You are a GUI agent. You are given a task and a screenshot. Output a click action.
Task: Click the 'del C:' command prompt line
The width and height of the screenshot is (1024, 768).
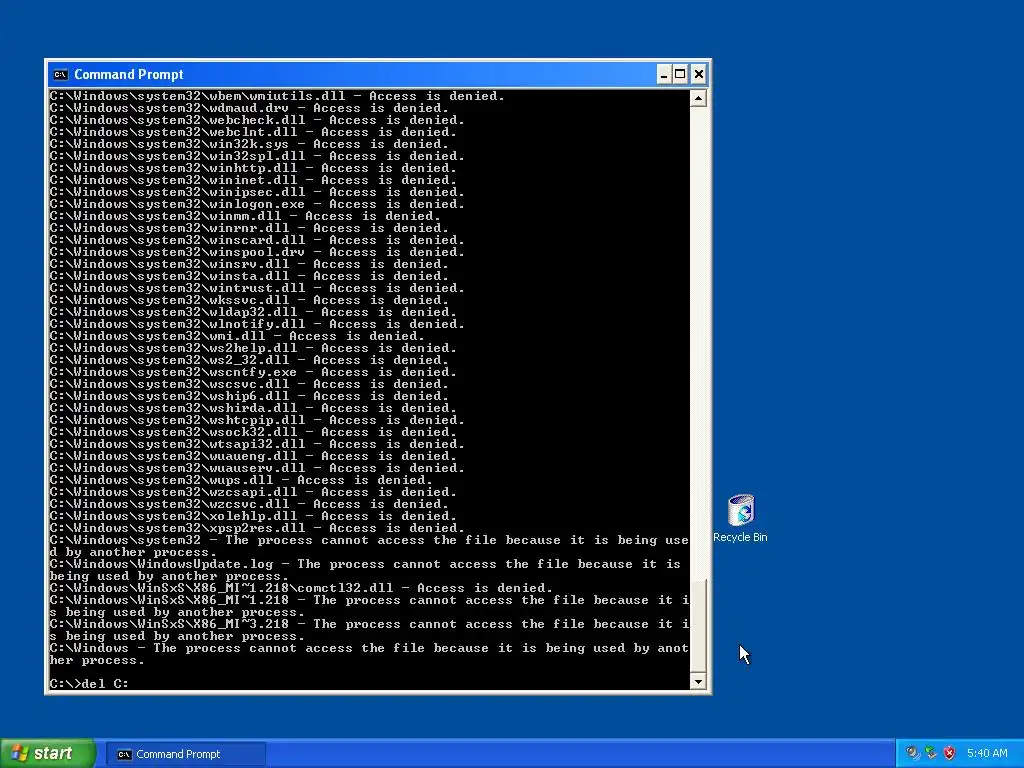click(89, 684)
